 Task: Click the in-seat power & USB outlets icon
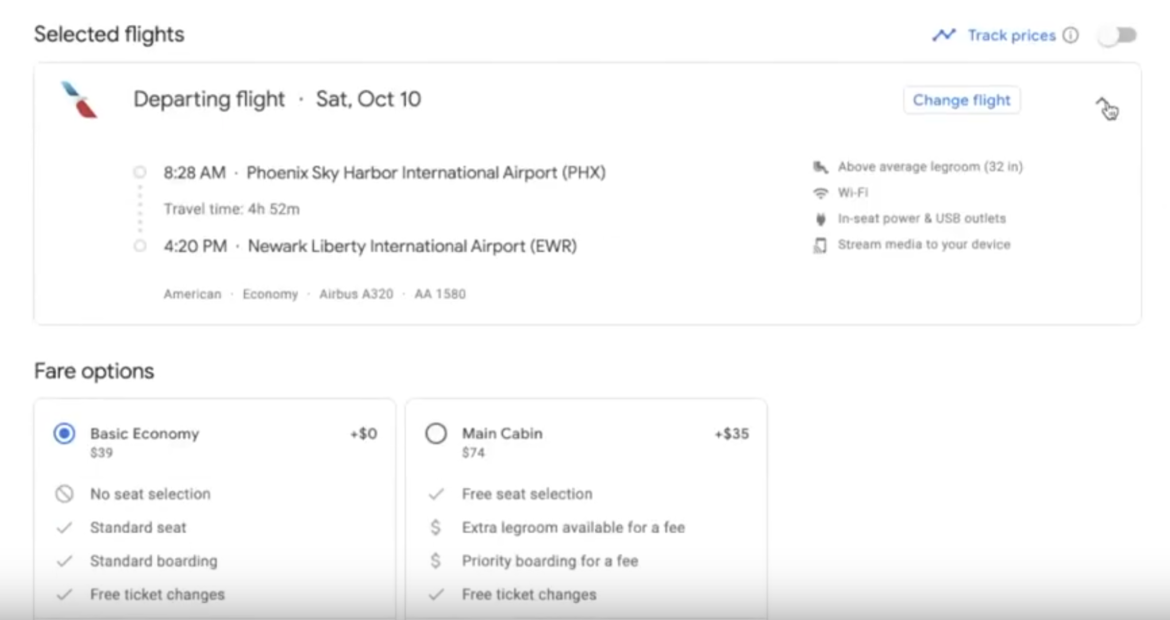tap(822, 218)
